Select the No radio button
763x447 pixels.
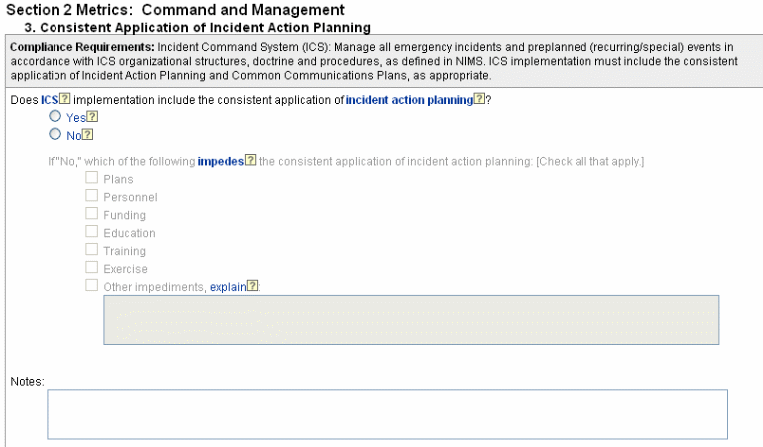tap(55, 134)
